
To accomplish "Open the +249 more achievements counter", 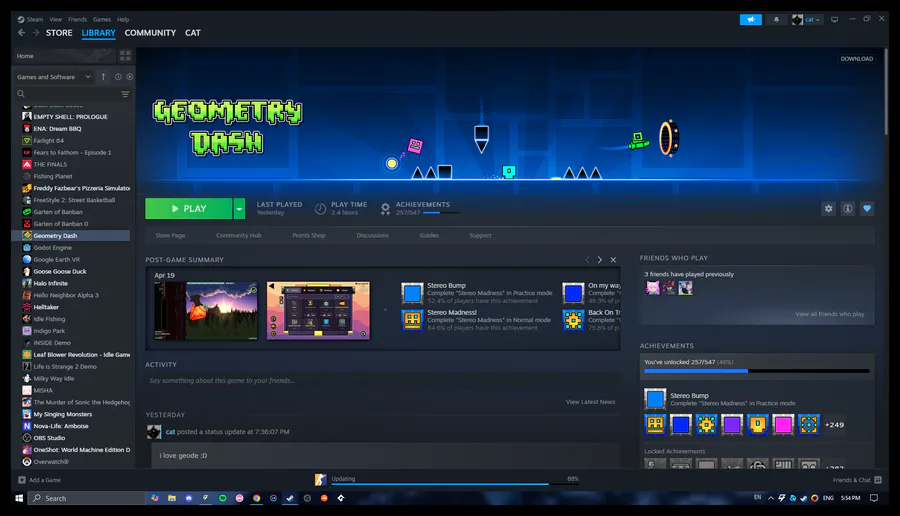I will pyautogui.click(x=834, y=425).
